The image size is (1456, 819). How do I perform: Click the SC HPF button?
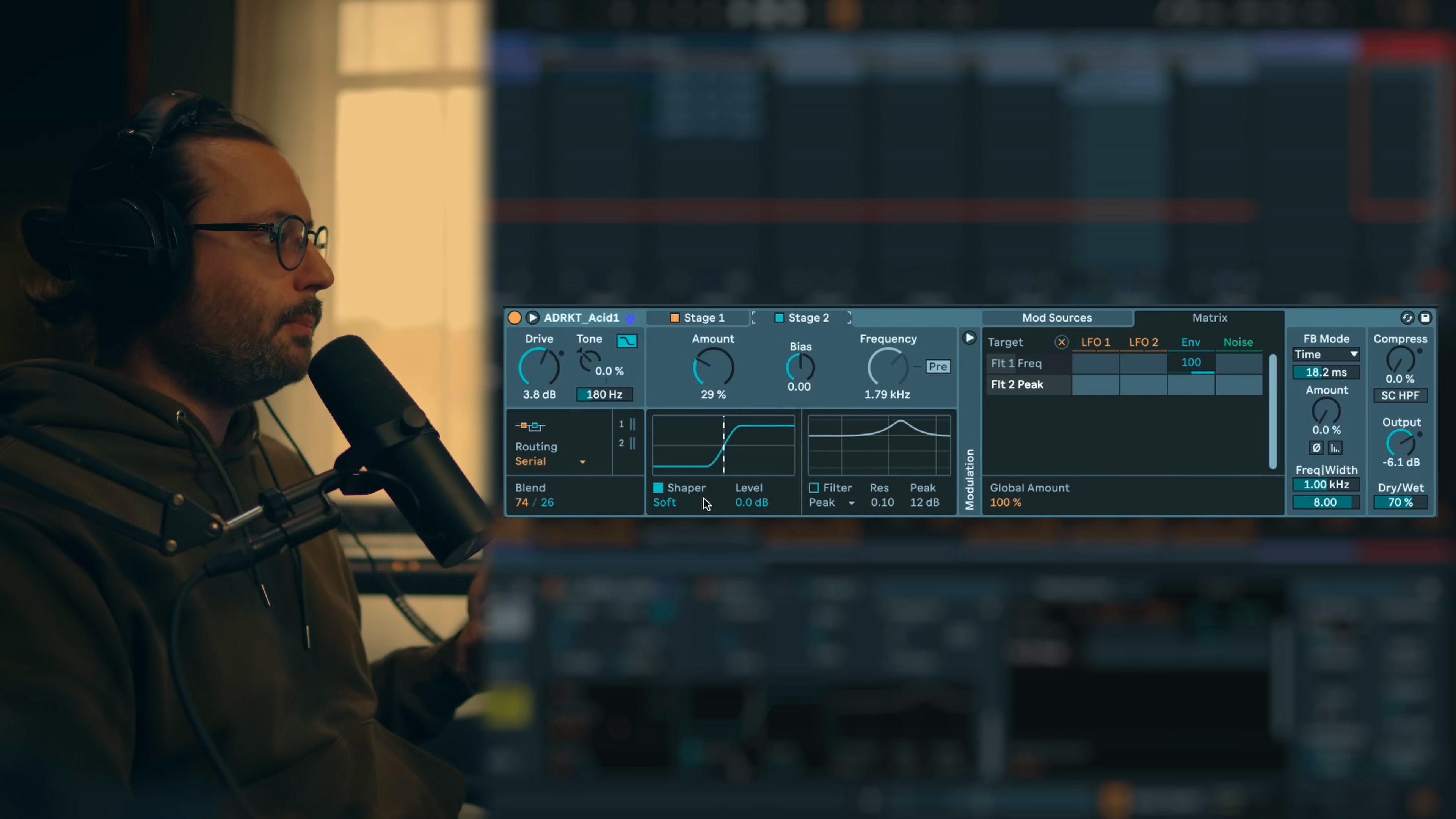(x=1400, y=395)
